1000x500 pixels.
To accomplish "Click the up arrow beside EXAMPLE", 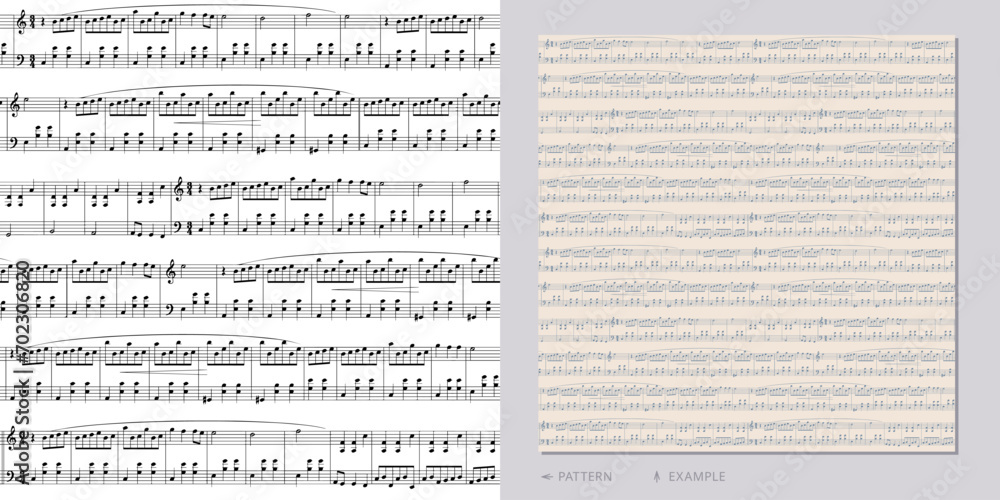I will pos(657,476).
